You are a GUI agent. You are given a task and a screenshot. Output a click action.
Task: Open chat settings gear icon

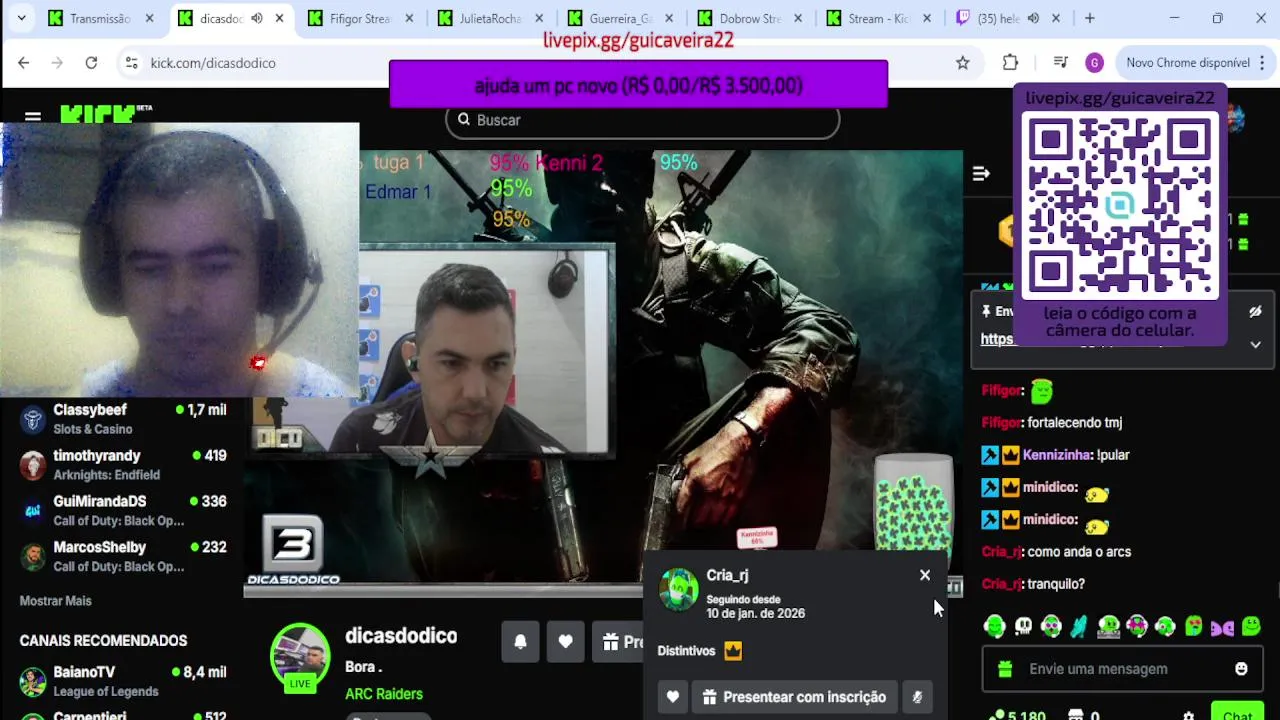click(1188, 716)
